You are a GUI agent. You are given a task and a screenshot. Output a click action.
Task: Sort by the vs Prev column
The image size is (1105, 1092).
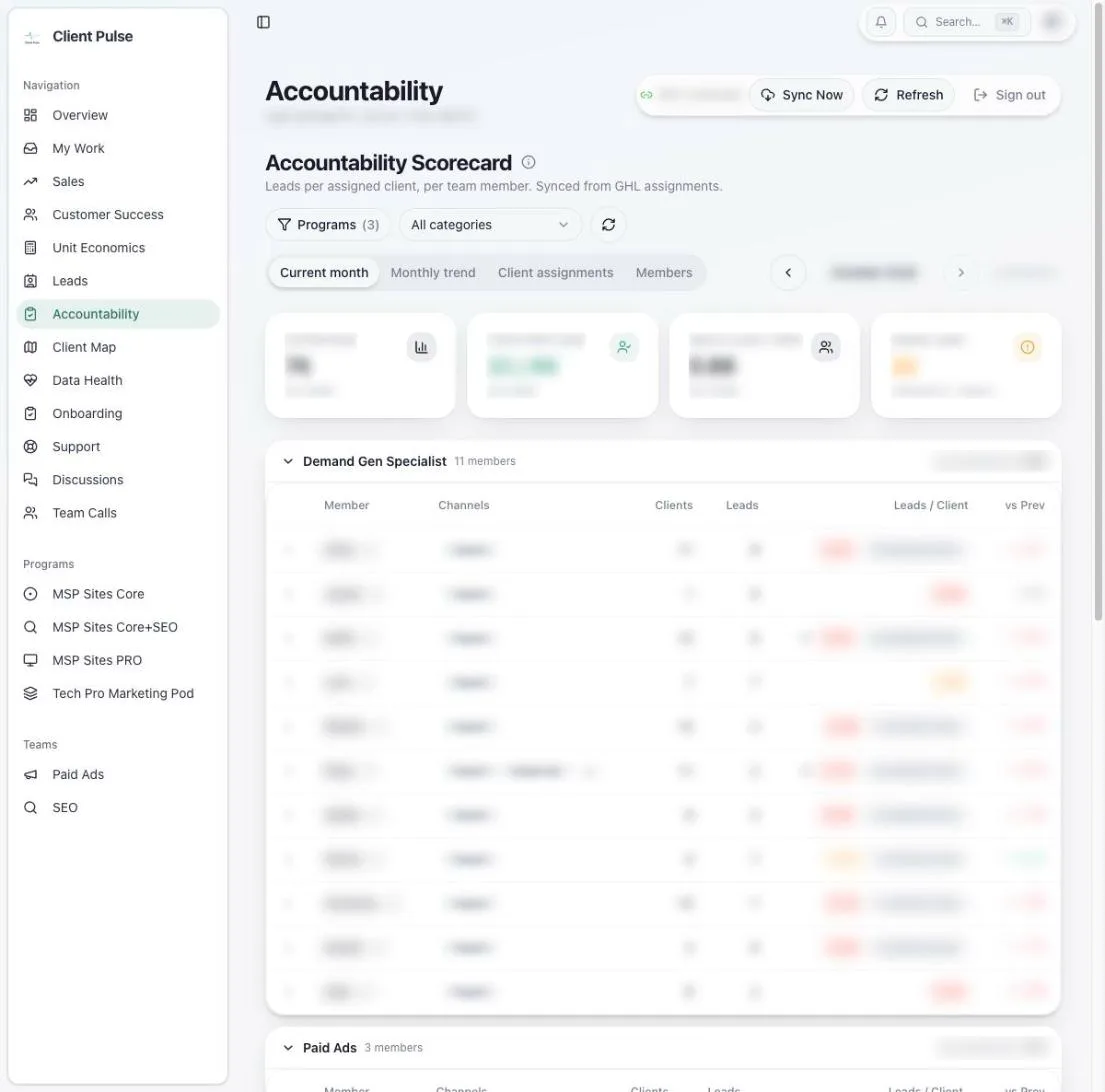pyautogui.click(x=1025, y=505)
